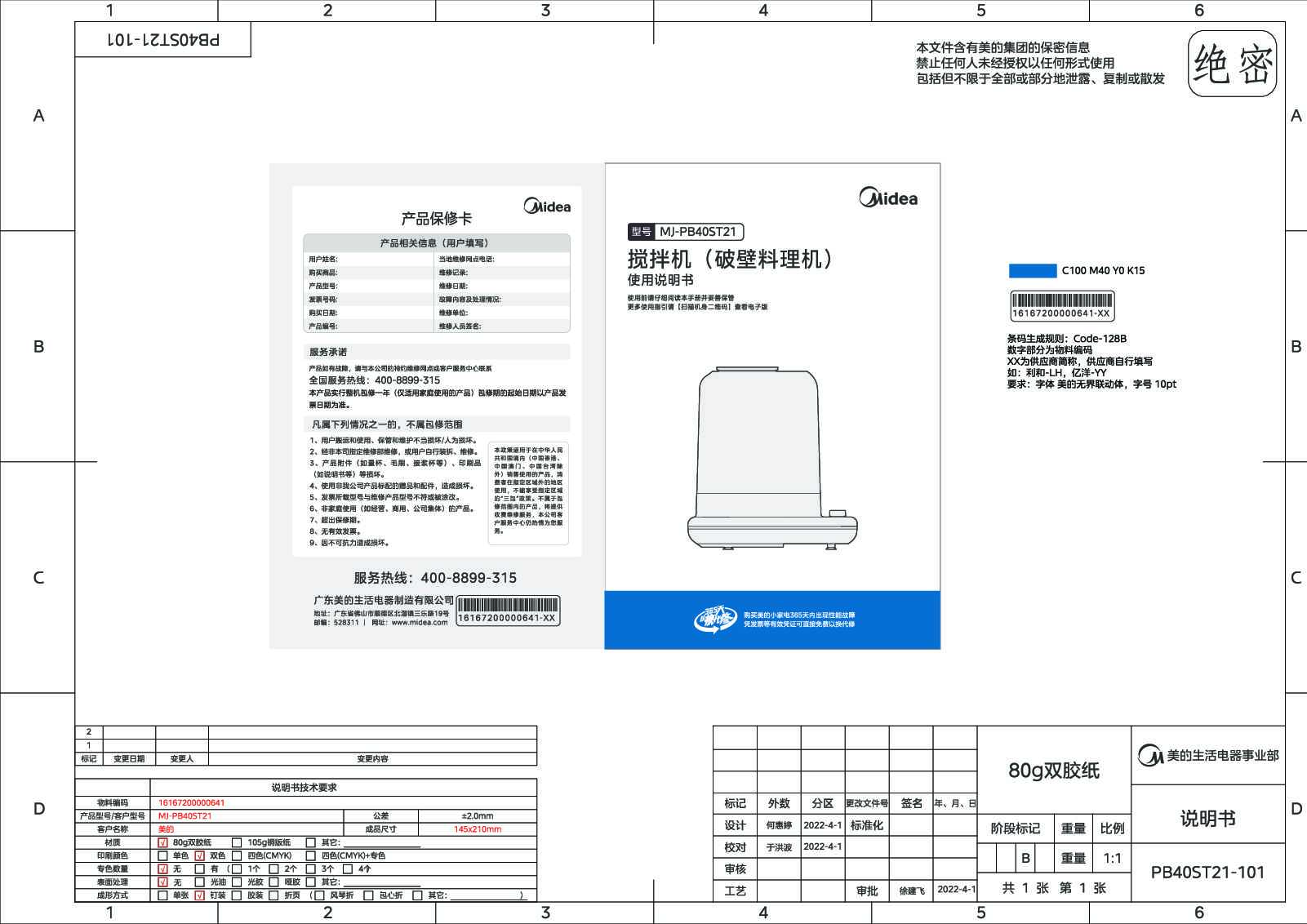Image resolution: width=1307 pixels, height=924 pixels.
Task: Click the 说明书技术要求 table header
Action: pyautogui.click(x=305, y=788)
